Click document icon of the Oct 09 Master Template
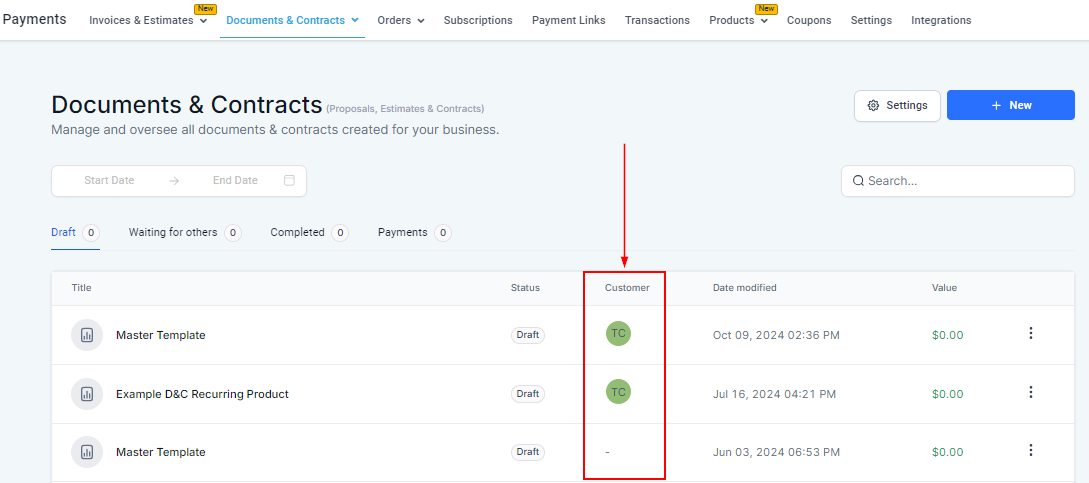This screenshot has width=1089, height=483. (87, 335)
